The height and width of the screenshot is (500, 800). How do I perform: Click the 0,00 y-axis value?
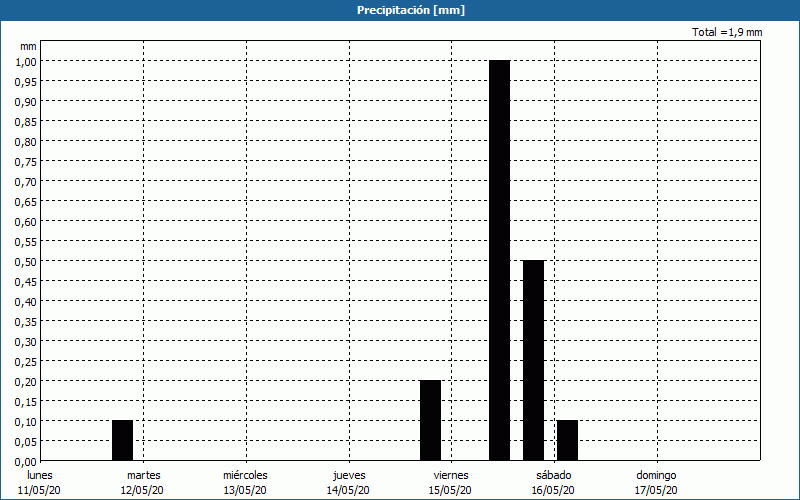click(x=26, y=461)
